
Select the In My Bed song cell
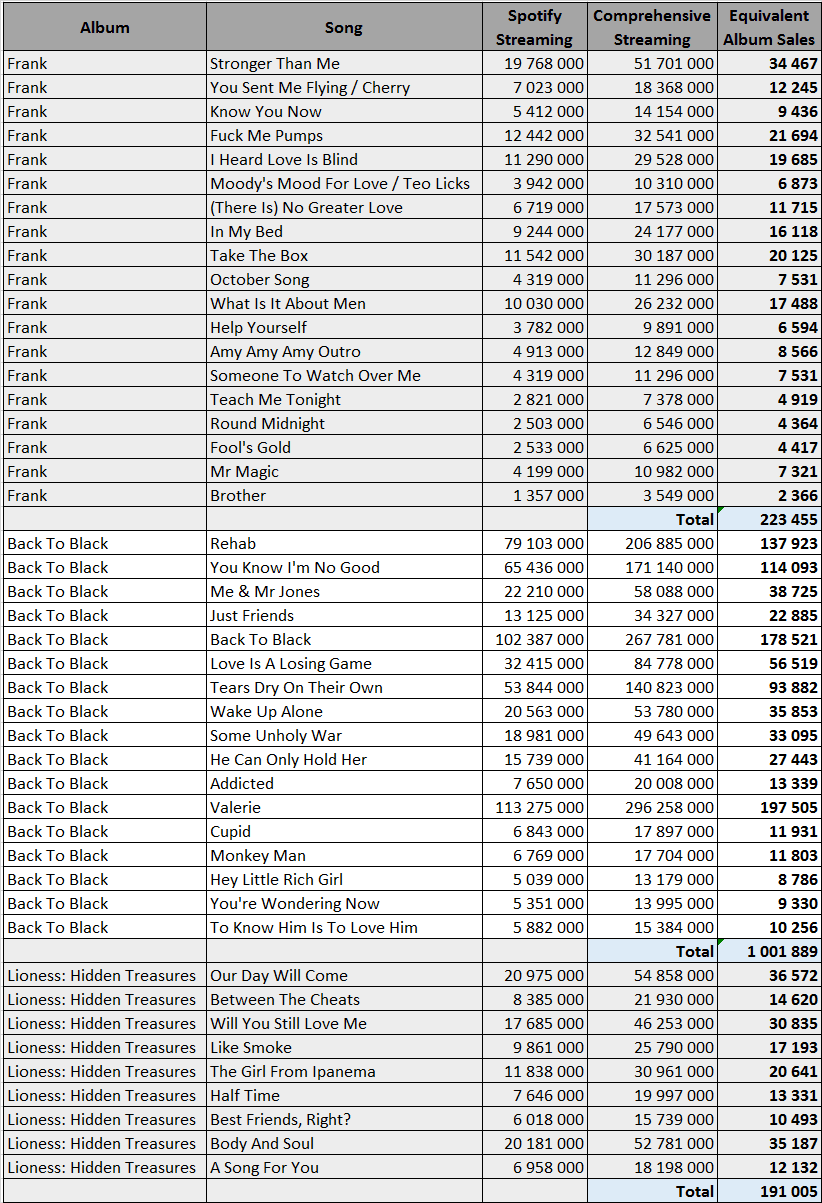coord(344,231)
